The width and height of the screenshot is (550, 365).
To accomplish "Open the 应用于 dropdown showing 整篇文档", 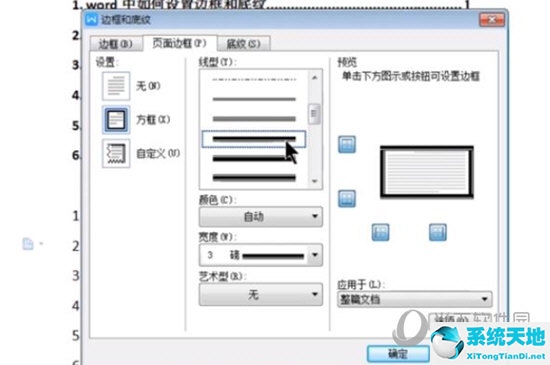I will click(414, 299).
